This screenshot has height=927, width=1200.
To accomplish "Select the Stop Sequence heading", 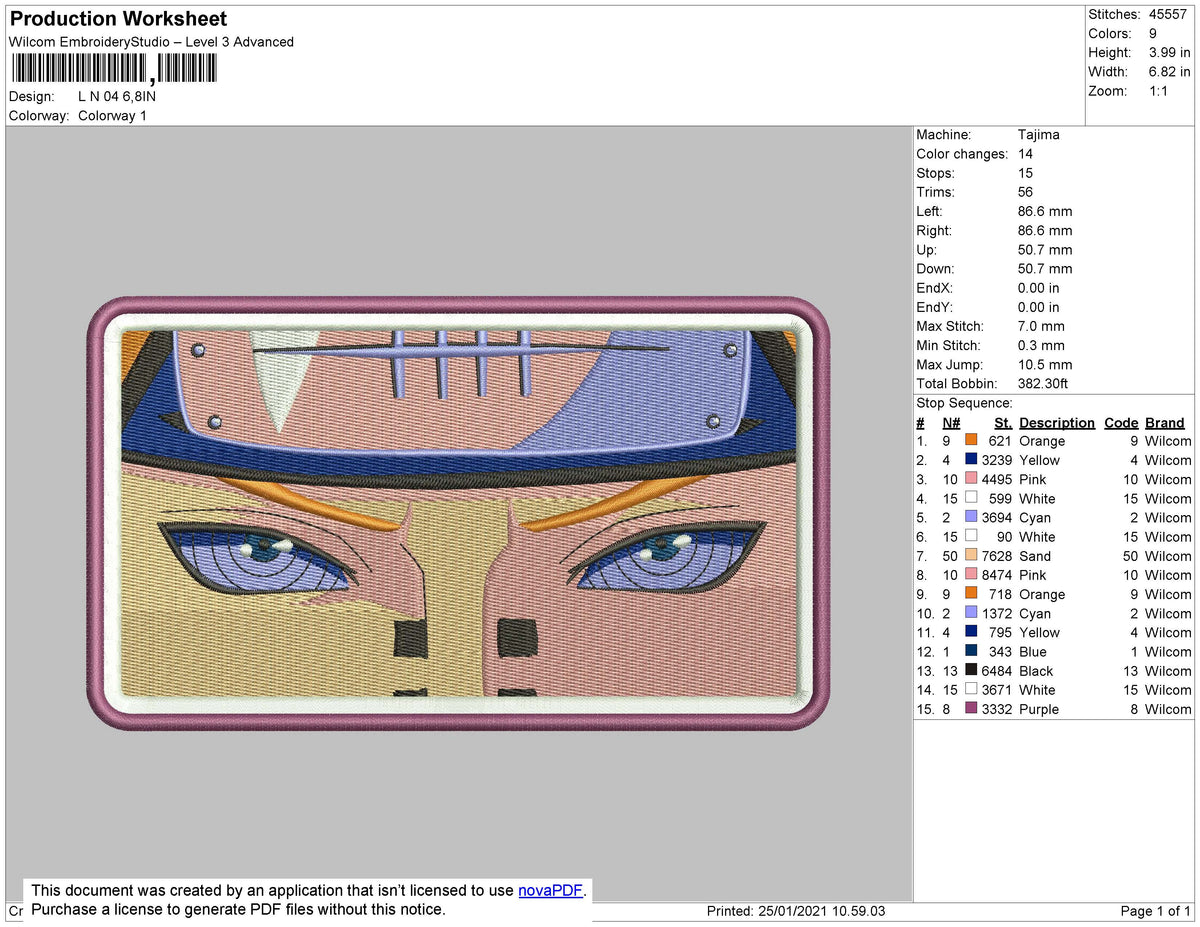I will coord(964,403).
